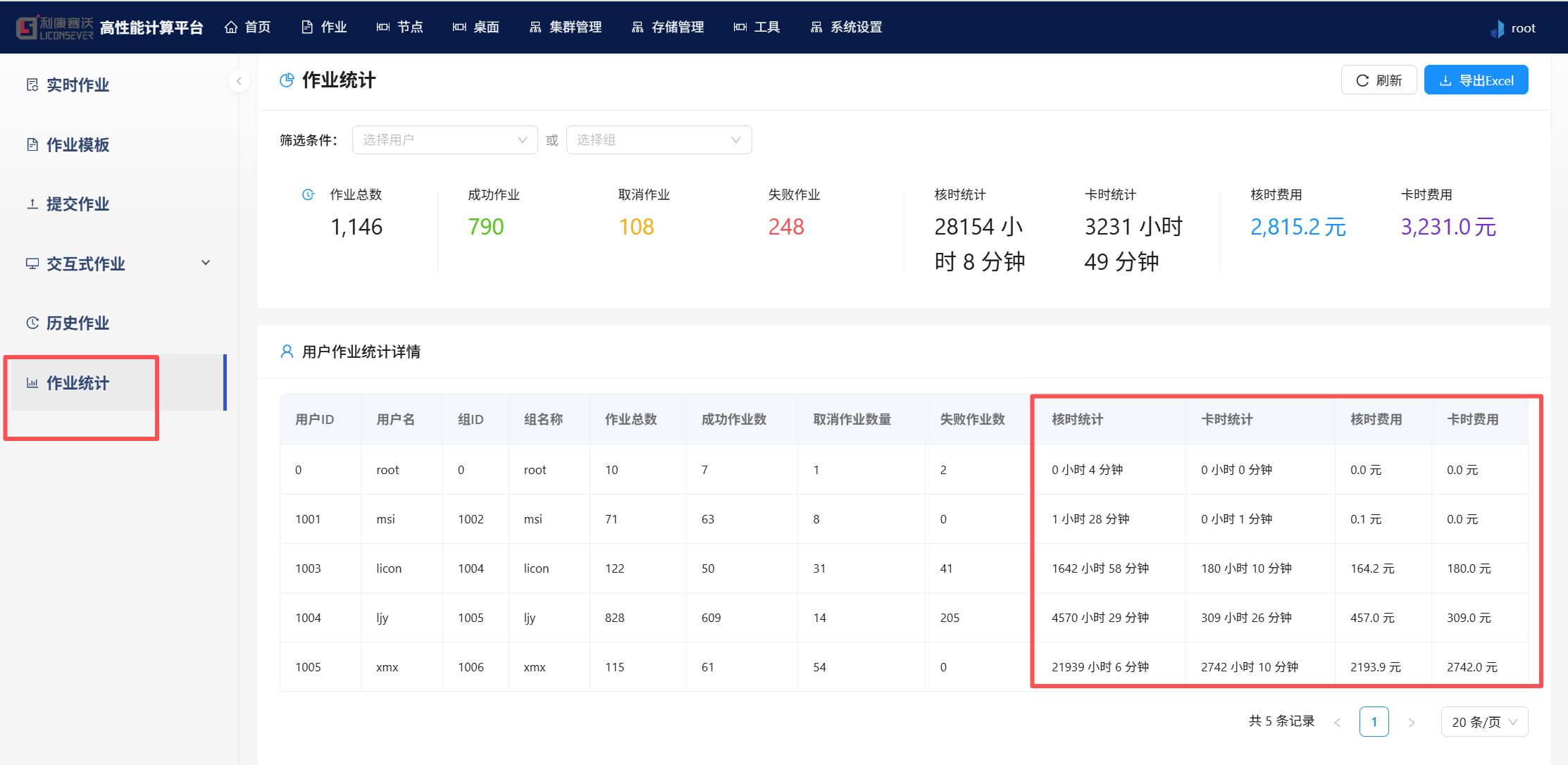
Task: Select page 1 in pagination
Action: click(1374, 722)
